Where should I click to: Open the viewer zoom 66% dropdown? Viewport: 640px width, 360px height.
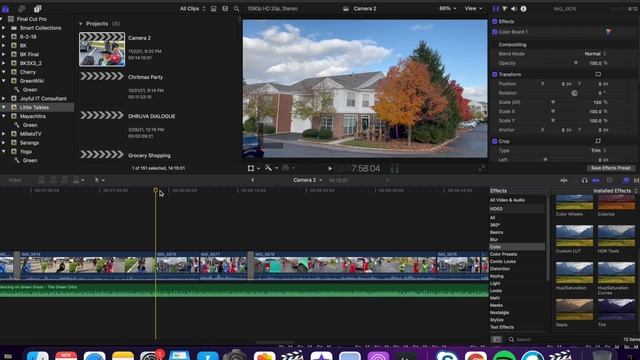click(447, 9)
